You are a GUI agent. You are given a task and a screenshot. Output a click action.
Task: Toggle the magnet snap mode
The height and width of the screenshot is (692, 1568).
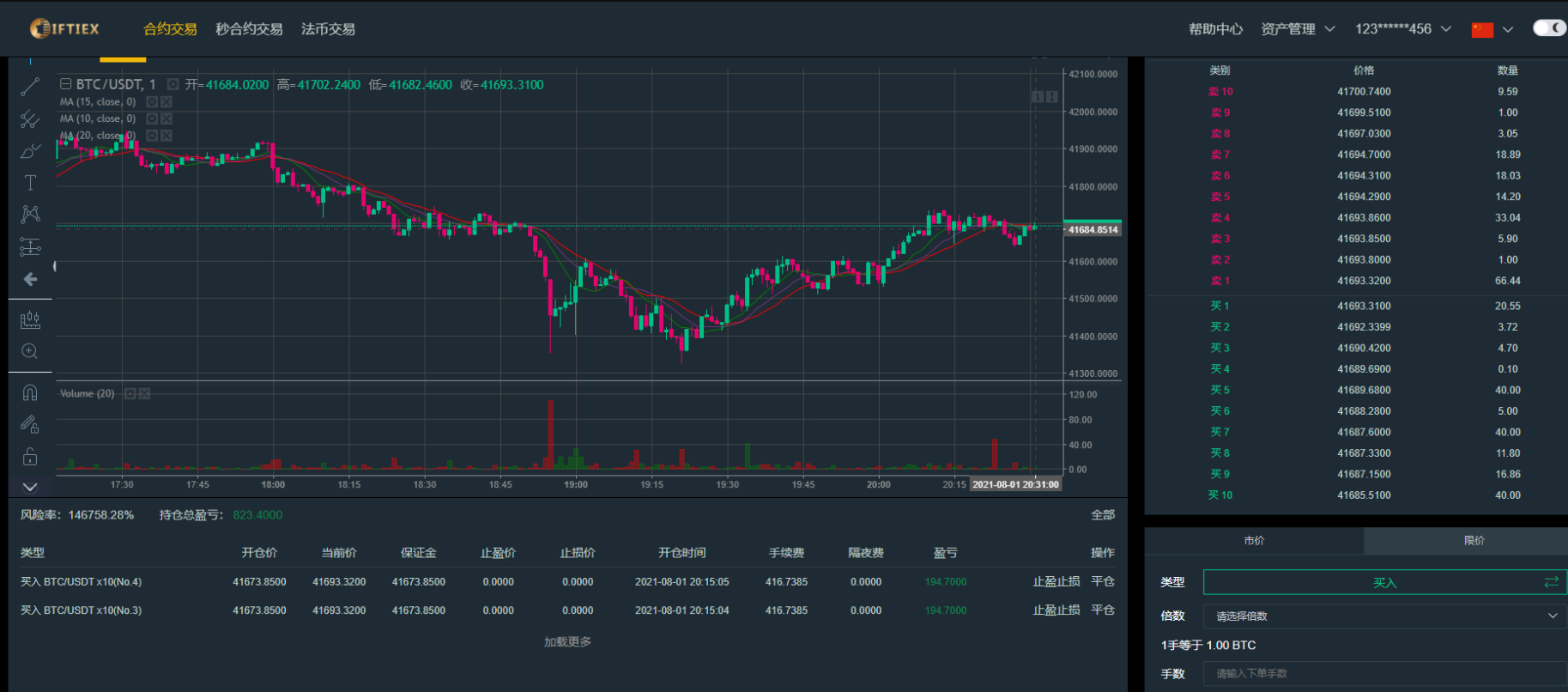tap(30, 392)
